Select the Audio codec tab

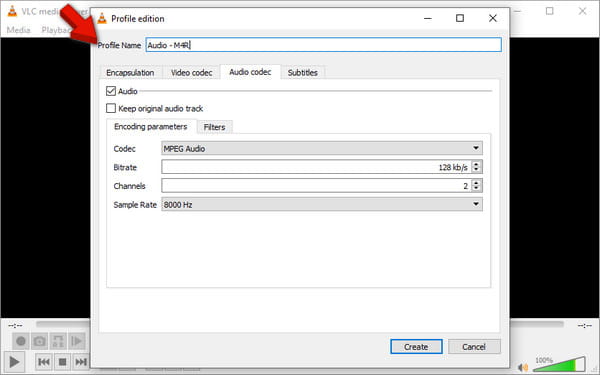[250, 72]
